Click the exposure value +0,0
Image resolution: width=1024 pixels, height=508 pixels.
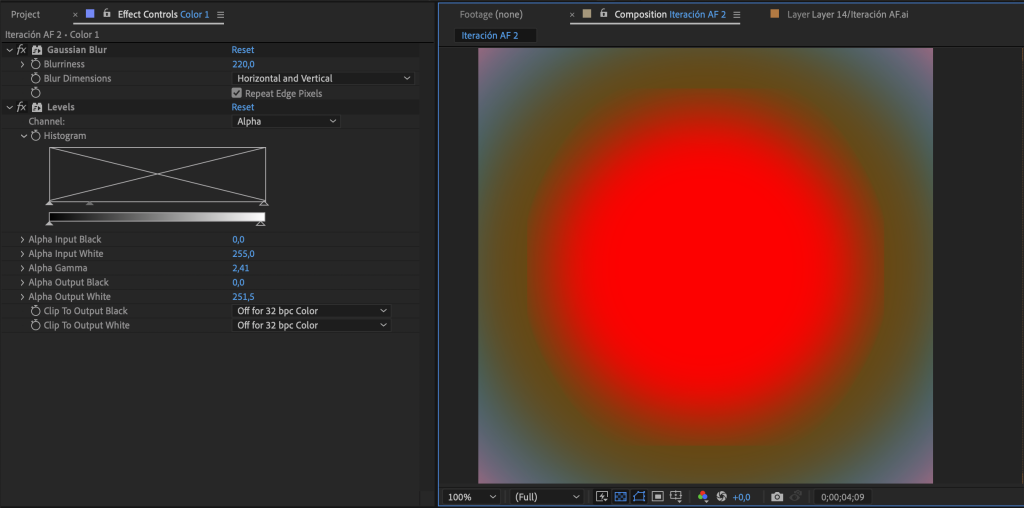(741, 498)
